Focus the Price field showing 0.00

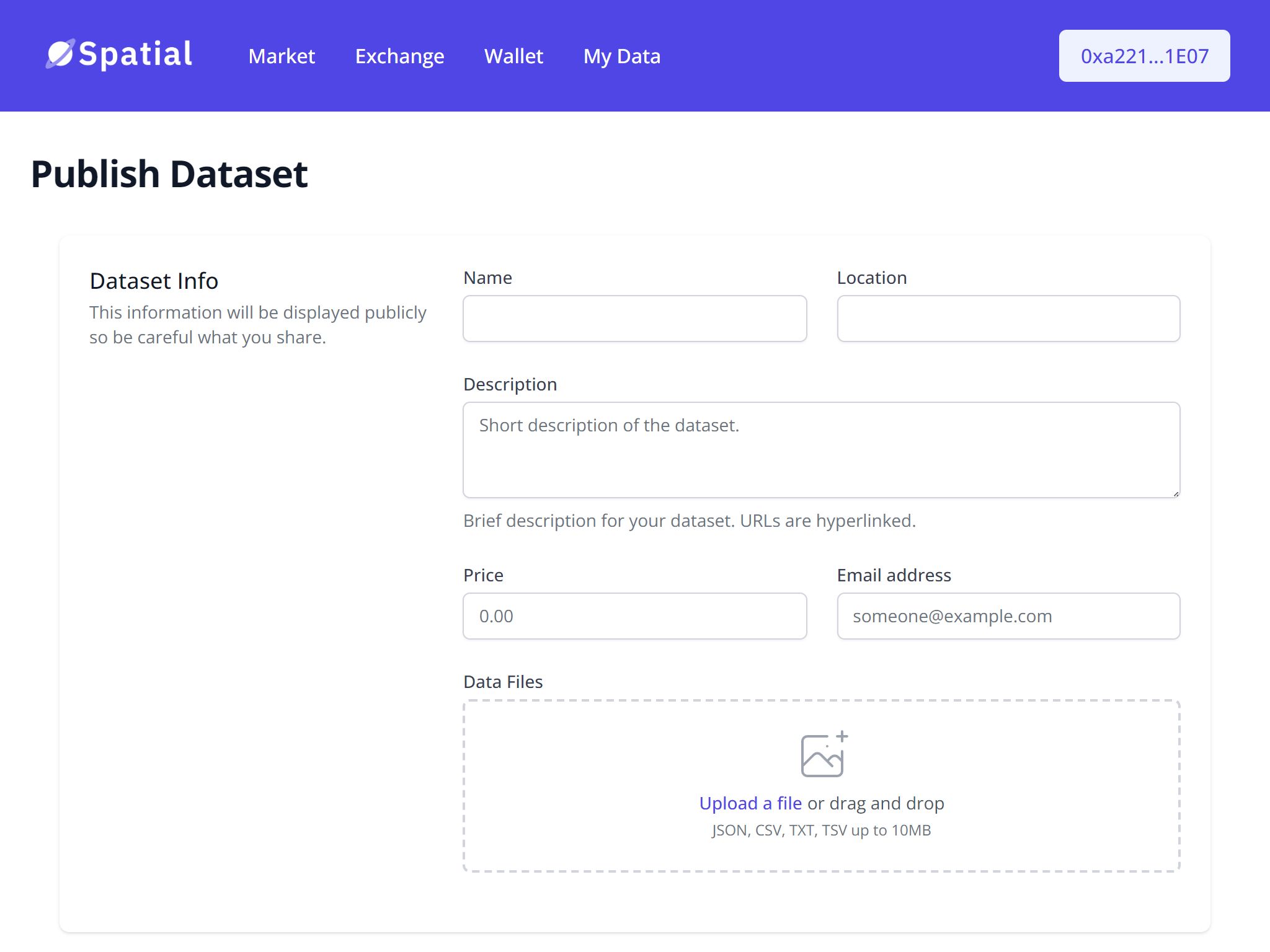tap(634, 616)
